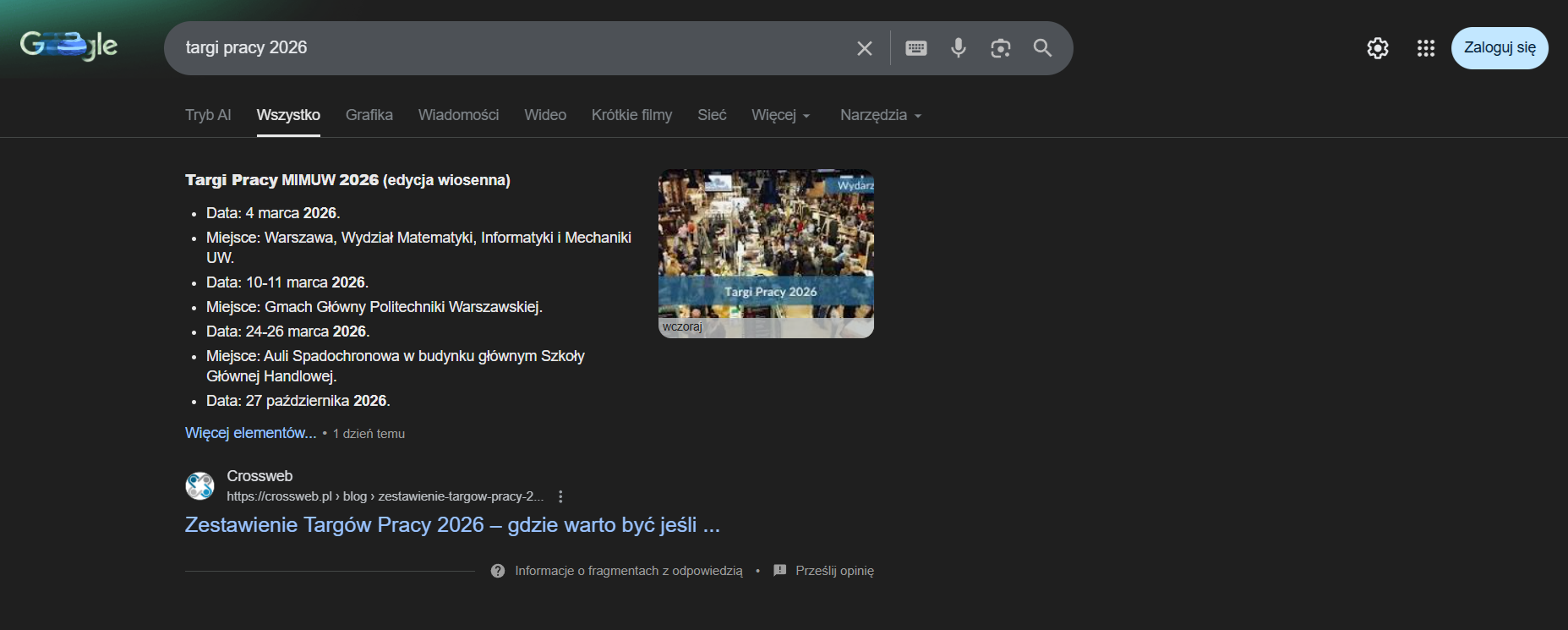Screen dimensions: 1568x630
Task: Go to the Wiadomości tab
Action: (x=458, y=115)
